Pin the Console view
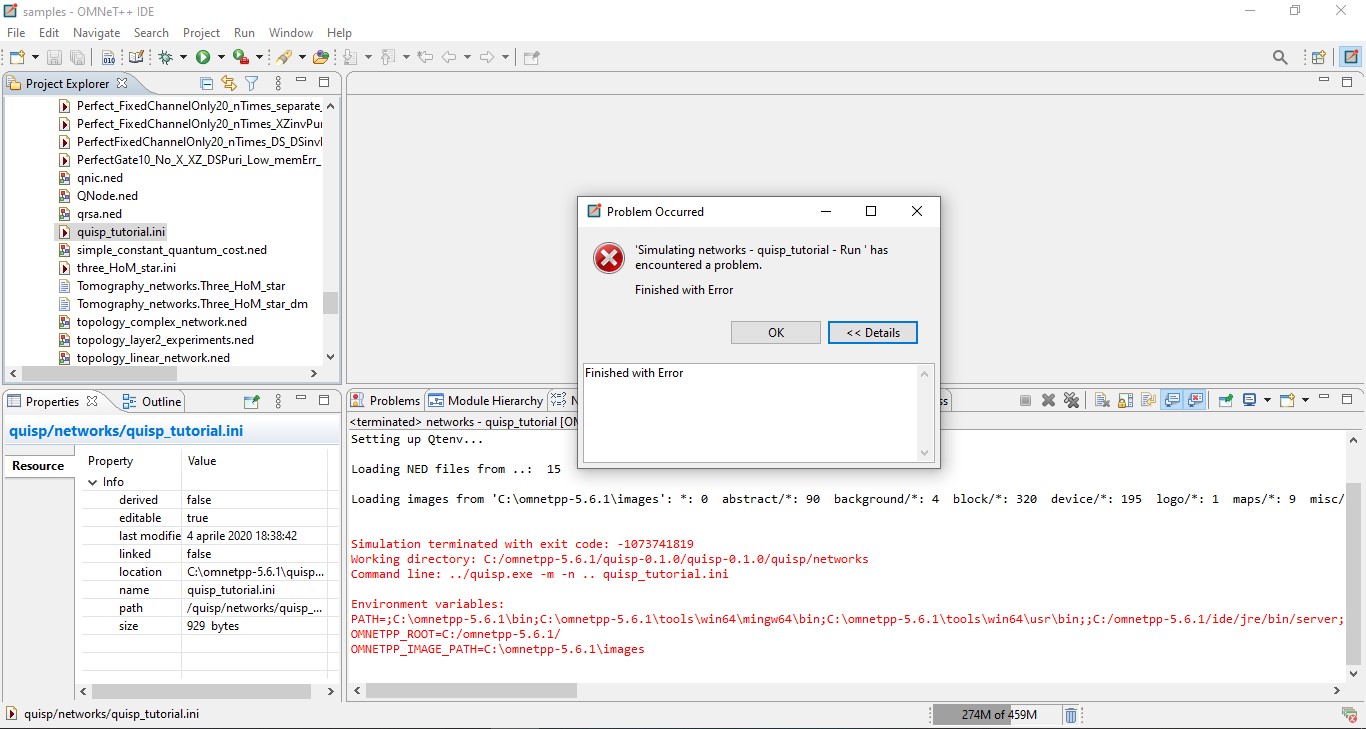1366x729 pixels. pyautogui.click(x=1225, y=400)
